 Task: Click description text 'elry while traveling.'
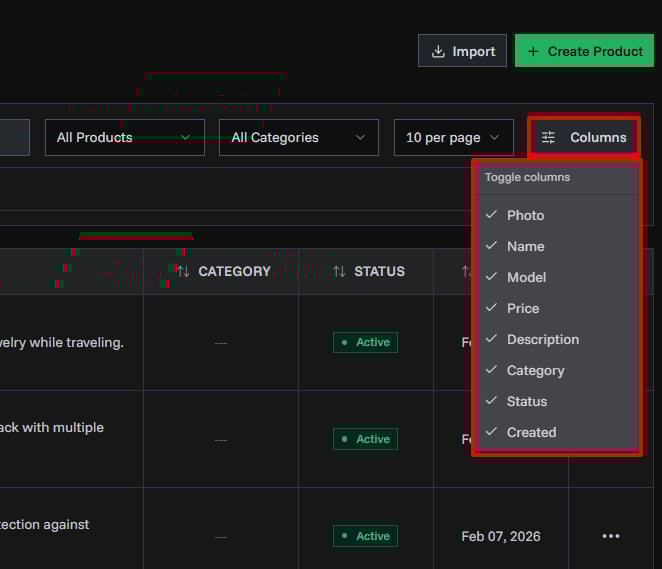(x=62, y=343)
